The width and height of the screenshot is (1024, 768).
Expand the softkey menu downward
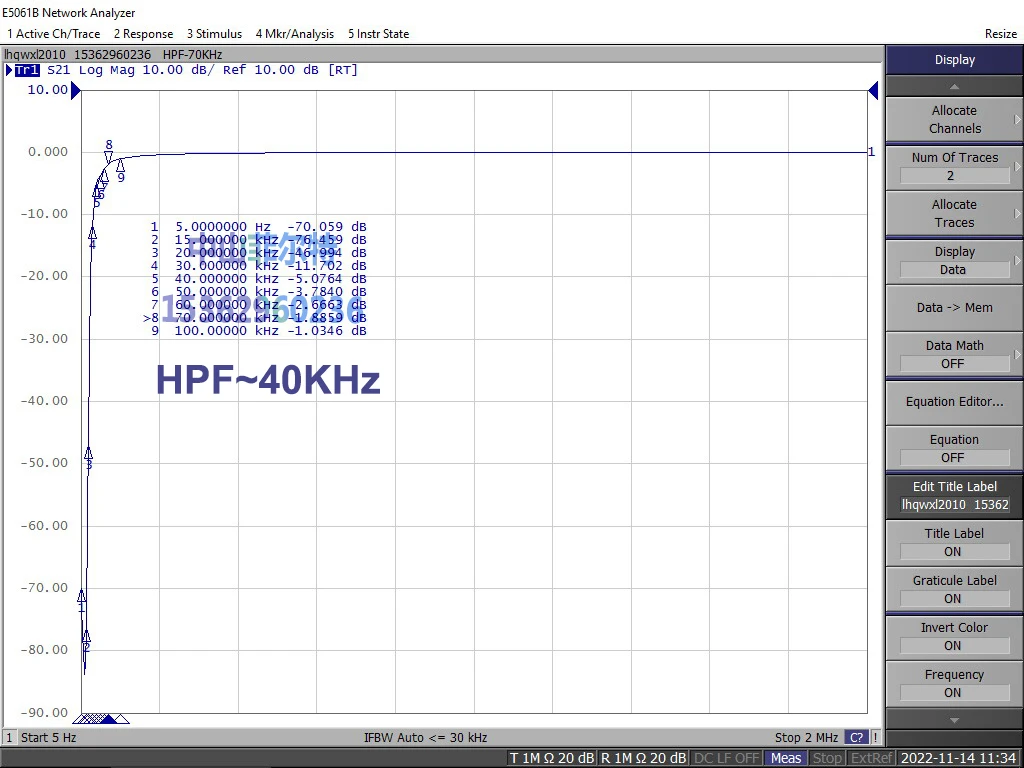[x=952, y=718]
